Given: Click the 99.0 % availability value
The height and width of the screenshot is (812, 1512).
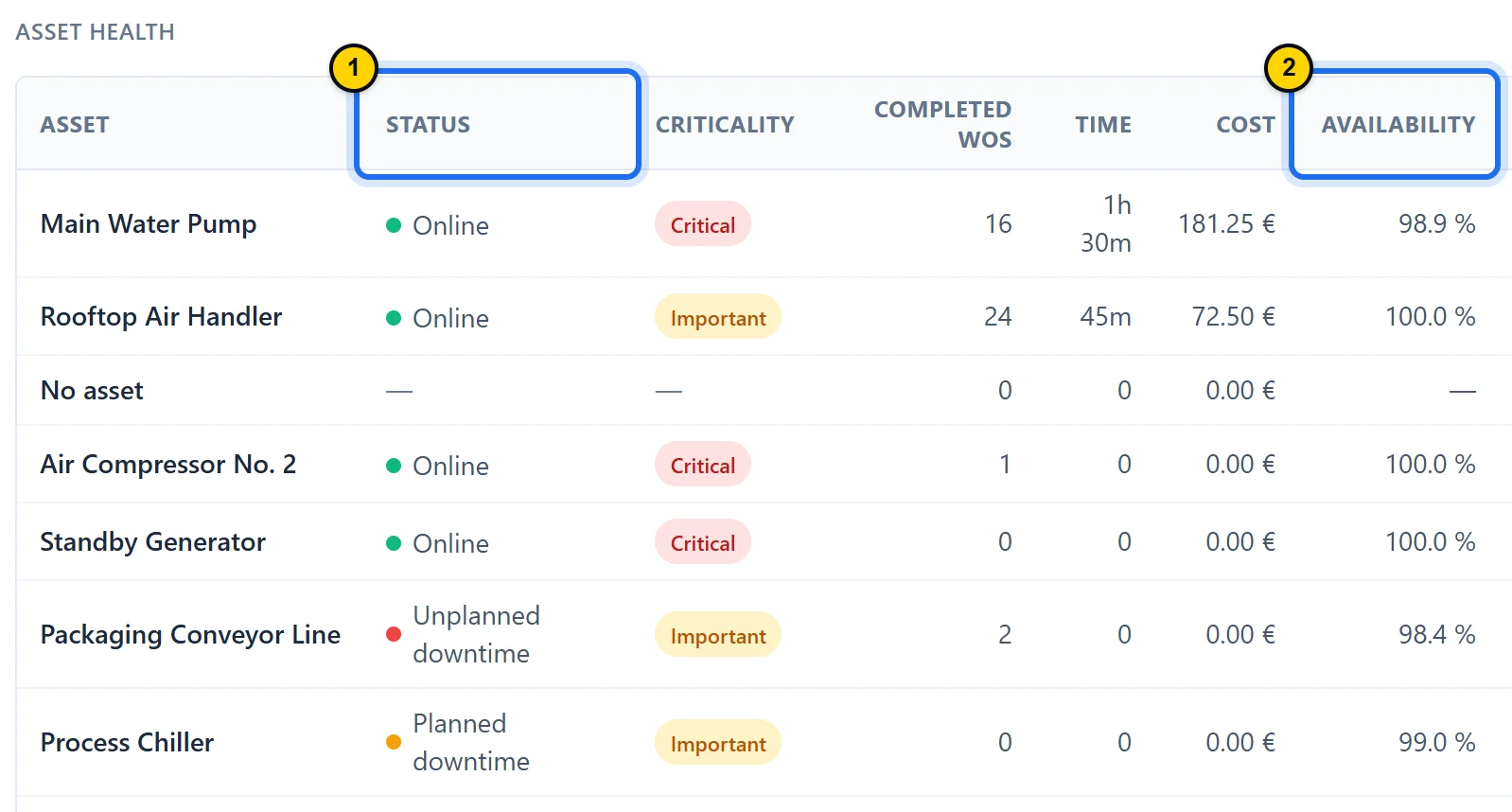Looking at the screenshot, I should coord(1436,743).
